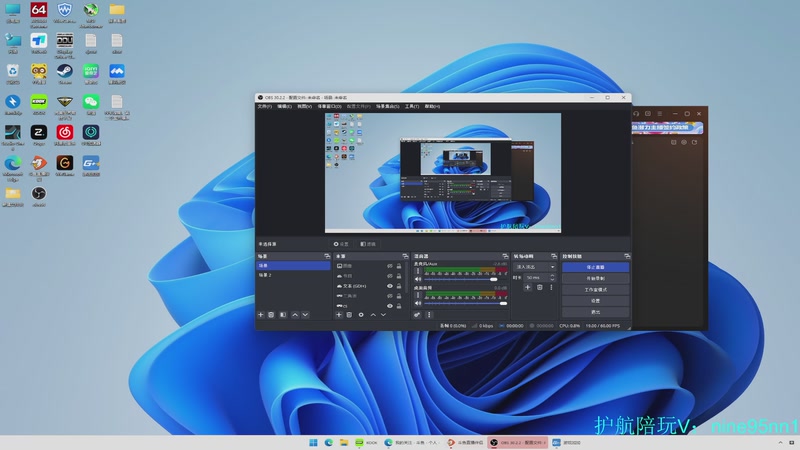Open WeChat desktop shortcut
Viewport: 800px width, 450px height.
tap(91, 105)
